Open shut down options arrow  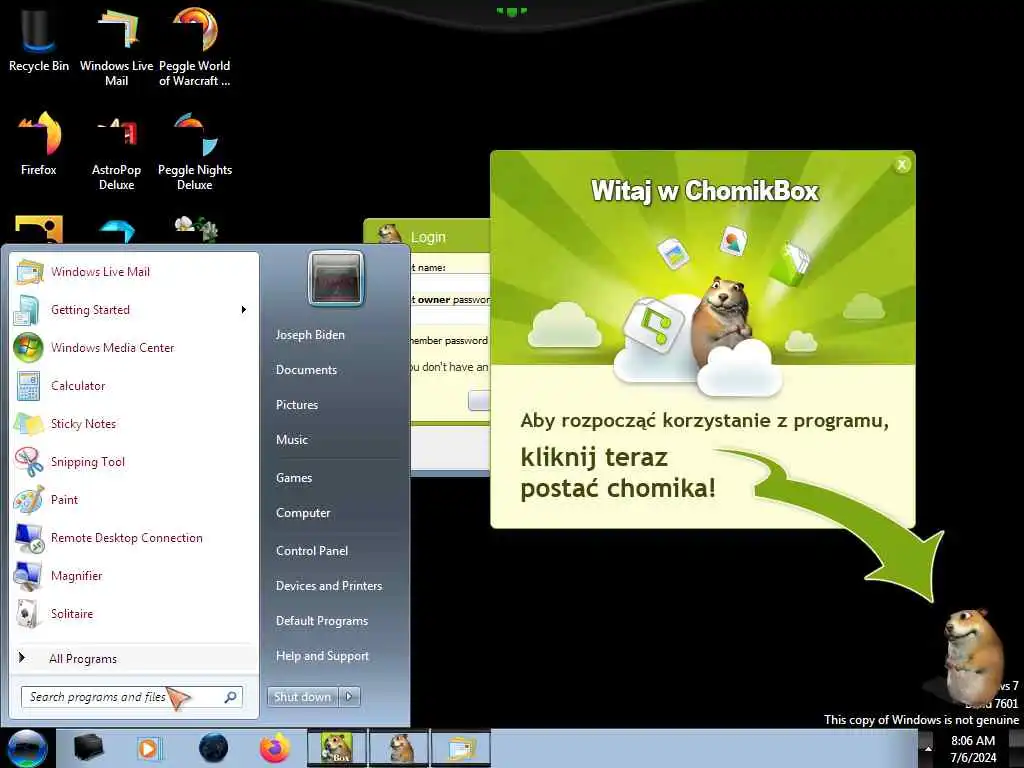349,697
